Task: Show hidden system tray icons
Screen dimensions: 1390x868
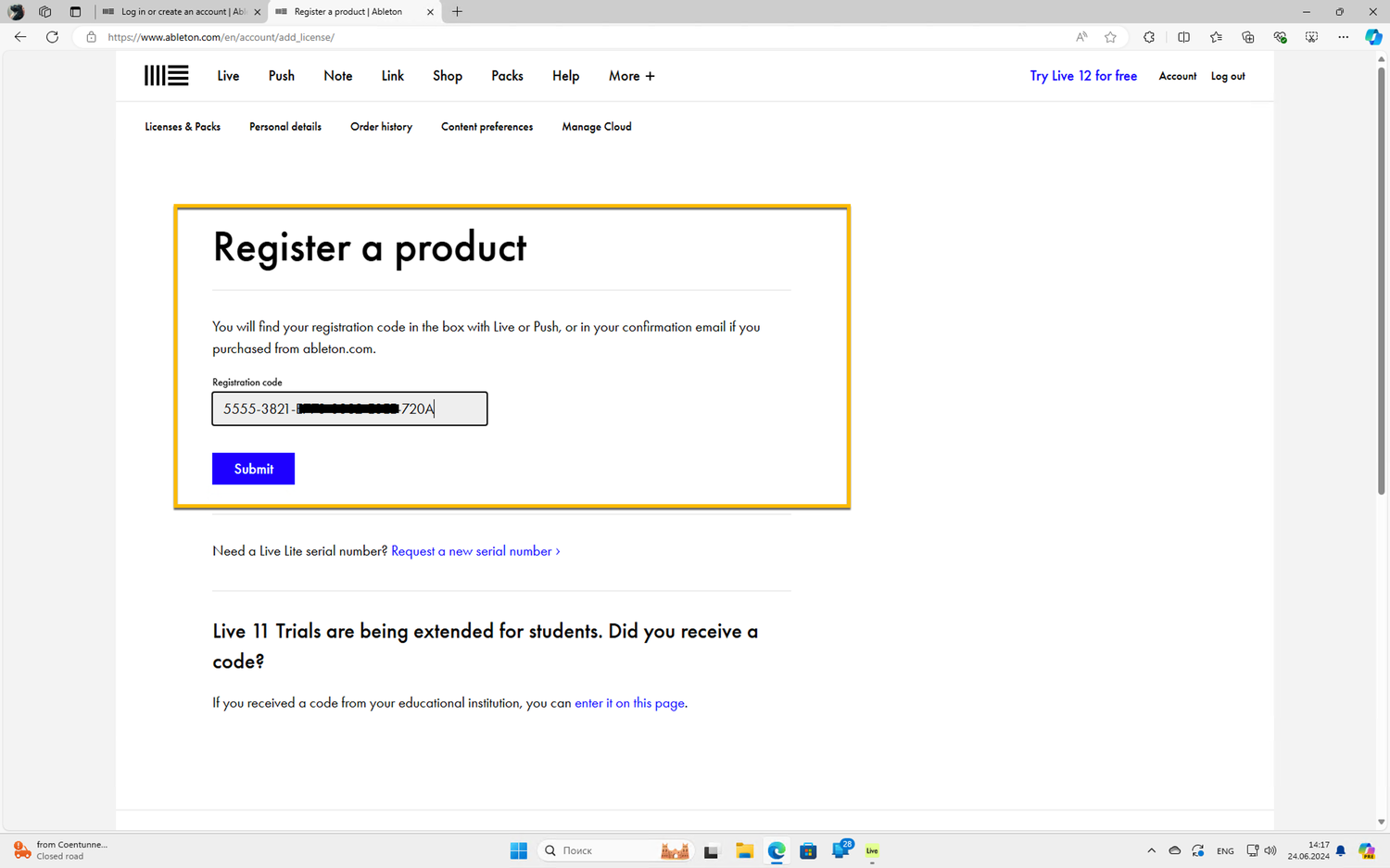Action: pyautogui.click(x=1151, y=850)
